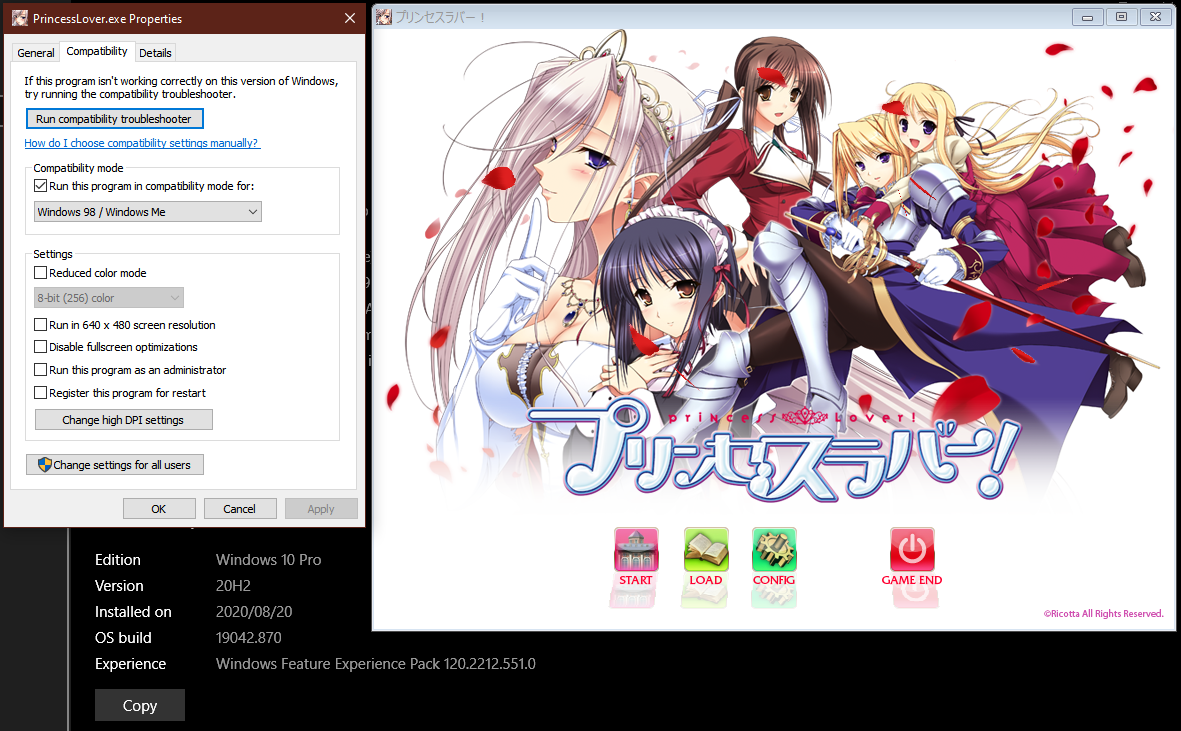Viewport: 1181px width, 731px height.
Task: Open the CONFIG gear icon in the game
Action: [774, 550]
